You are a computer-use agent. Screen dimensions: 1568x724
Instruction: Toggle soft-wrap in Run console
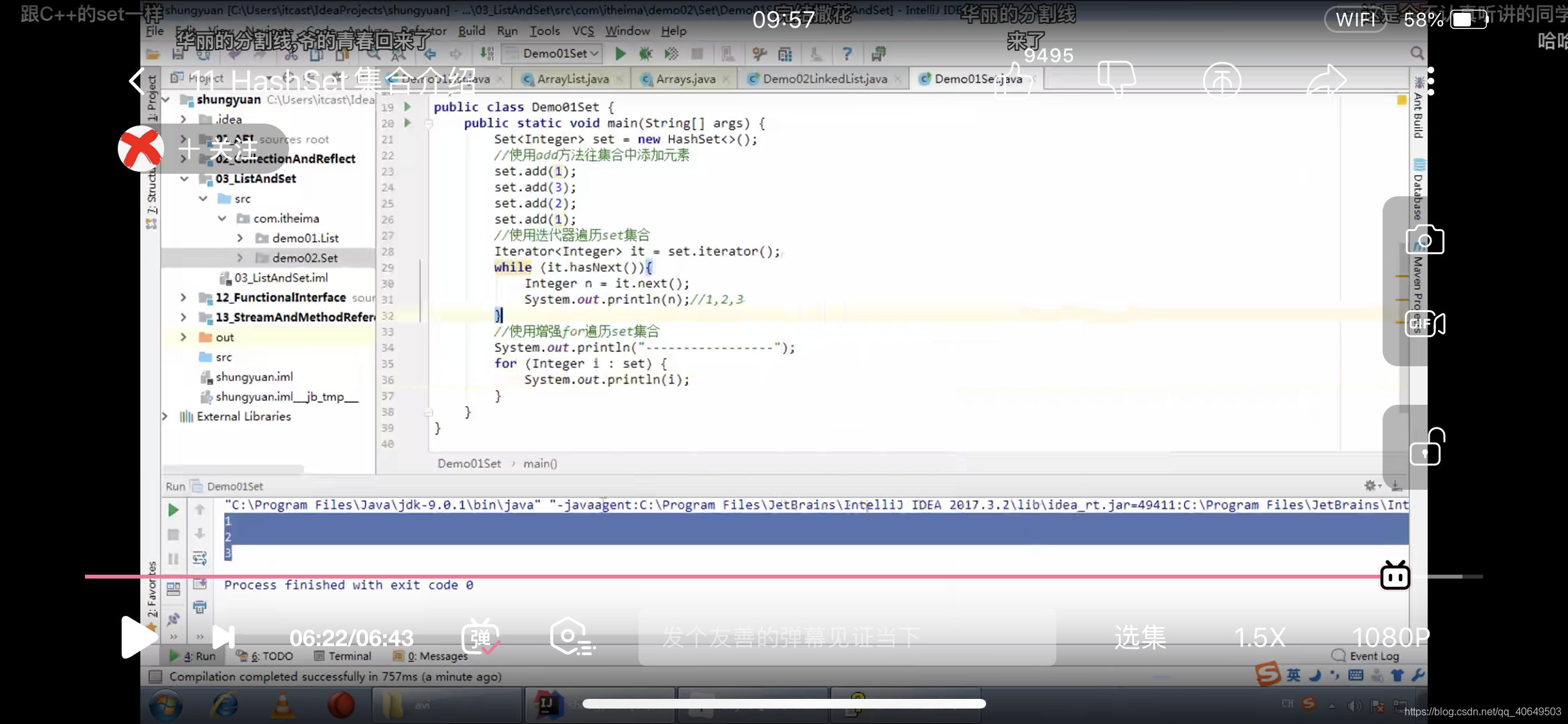click(x=200, y=558)
